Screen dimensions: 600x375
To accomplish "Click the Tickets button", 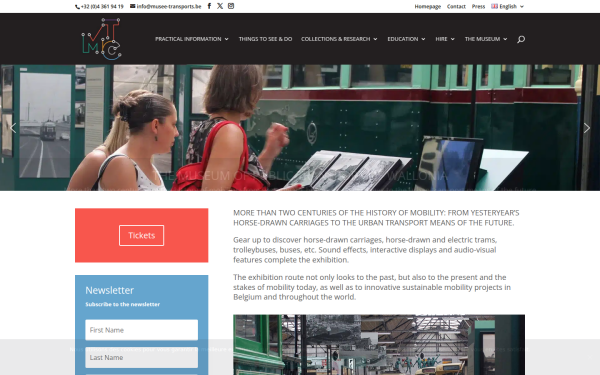I will click(142, 235).
